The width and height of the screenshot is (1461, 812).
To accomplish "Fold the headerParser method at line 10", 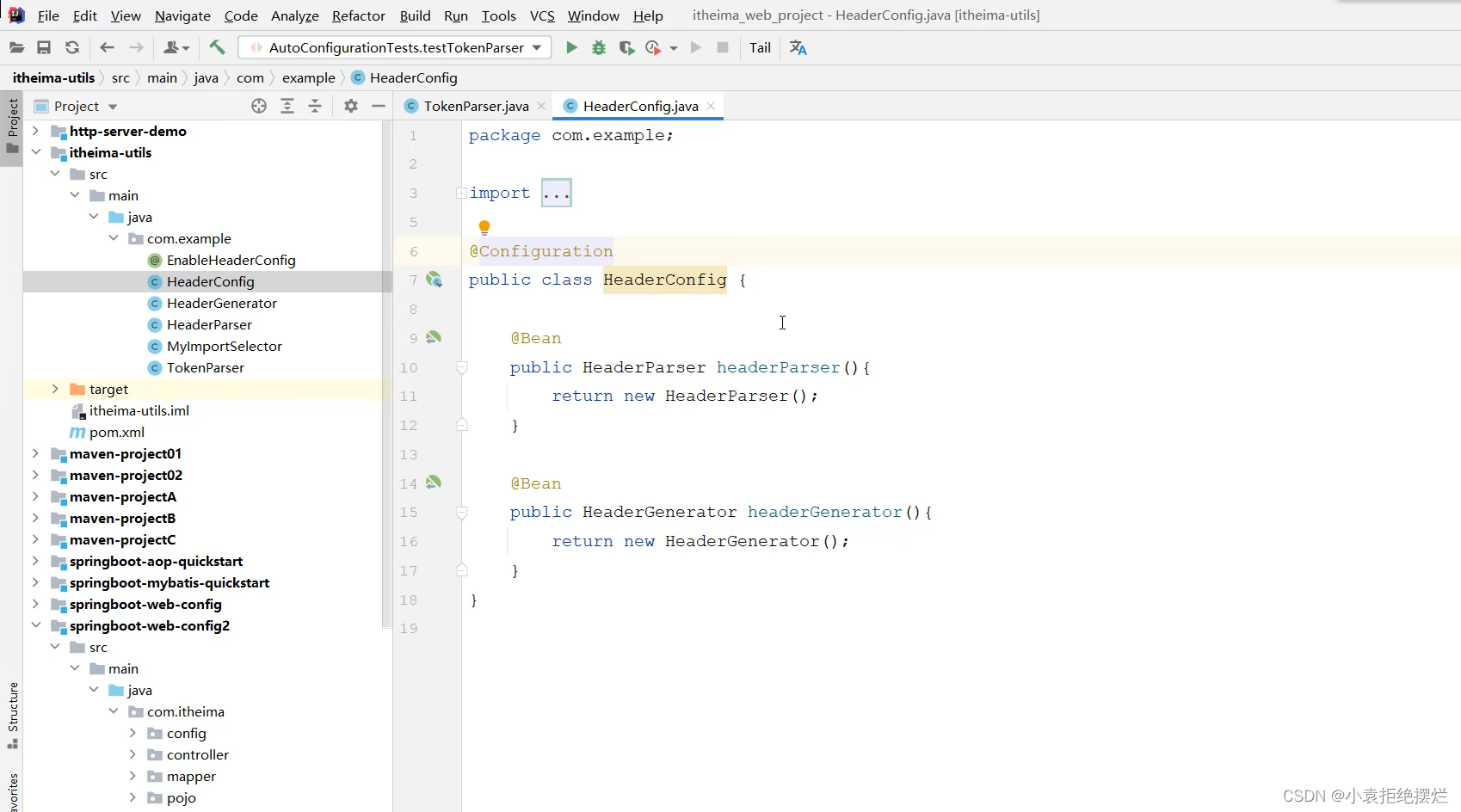I will pyautogui.click(x=462, y=367).
